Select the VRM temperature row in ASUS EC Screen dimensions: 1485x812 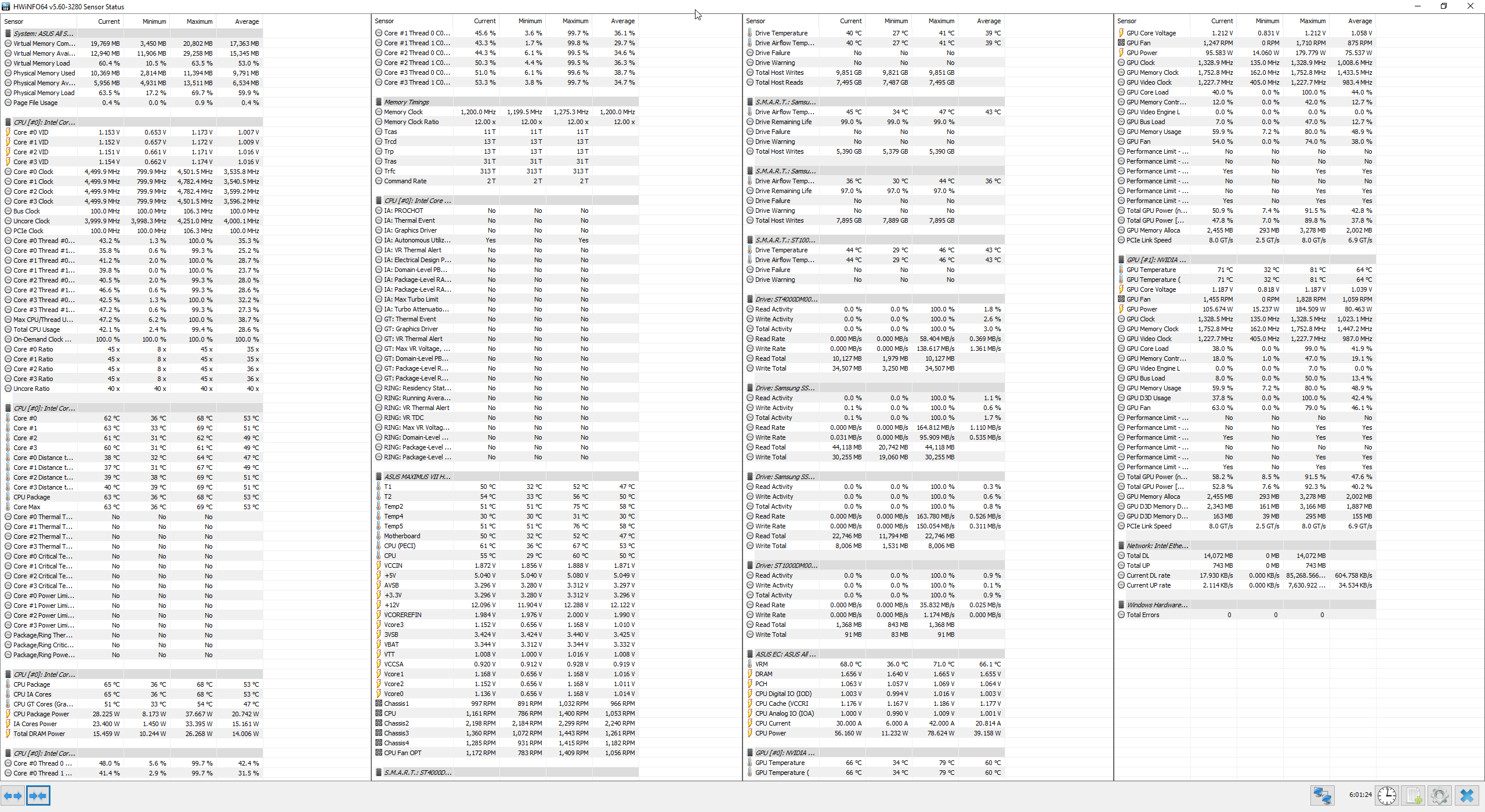tap(762, 664)
